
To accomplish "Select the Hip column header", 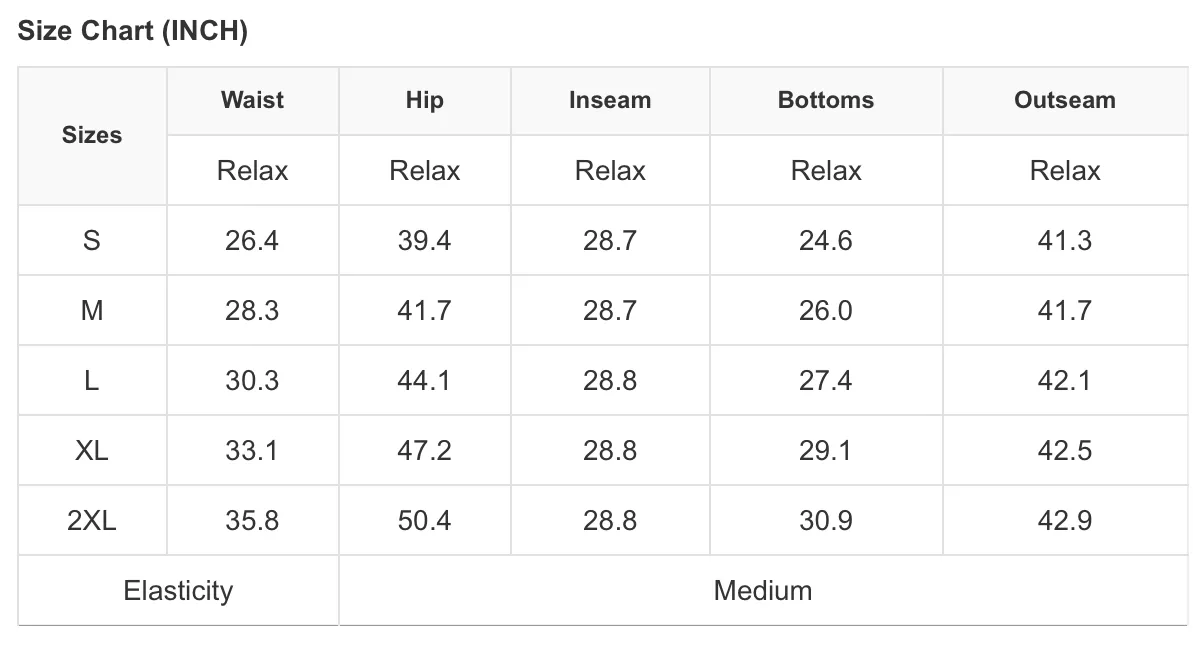I will point(424,100).
